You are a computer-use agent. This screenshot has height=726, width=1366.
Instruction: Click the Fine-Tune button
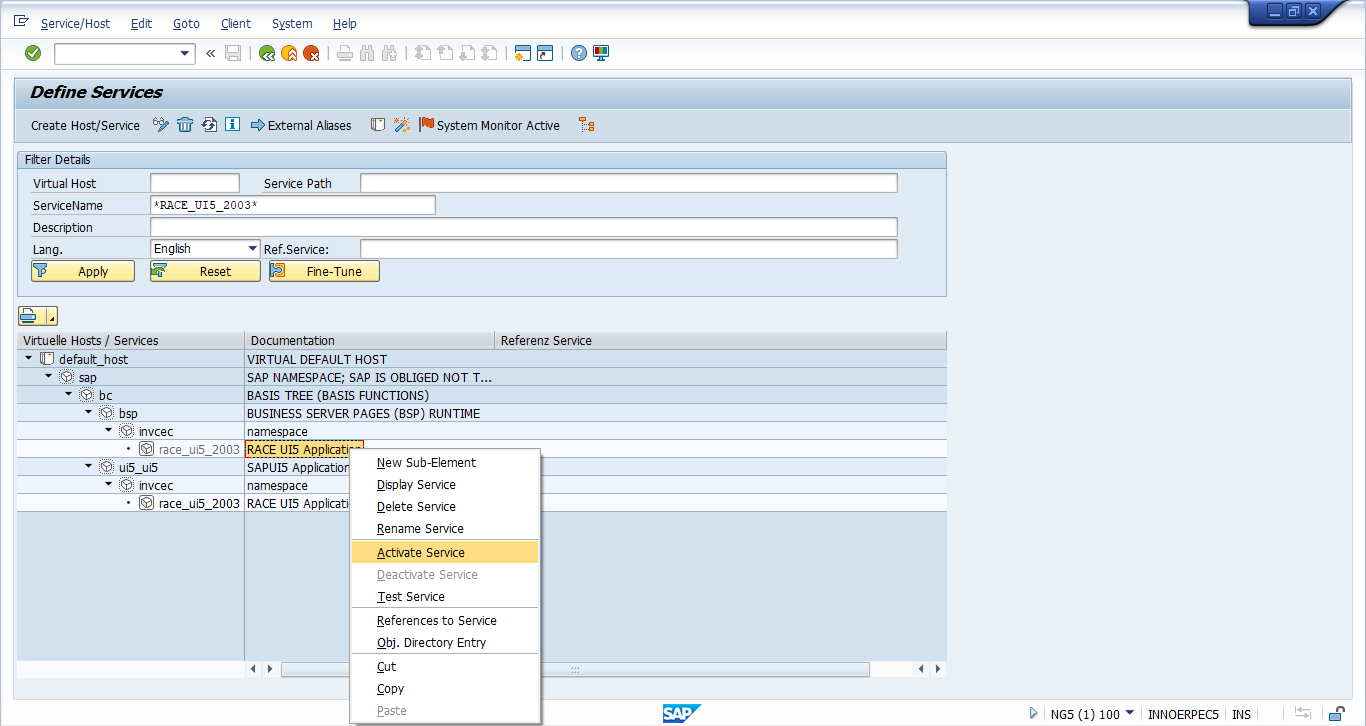point(324,271)
